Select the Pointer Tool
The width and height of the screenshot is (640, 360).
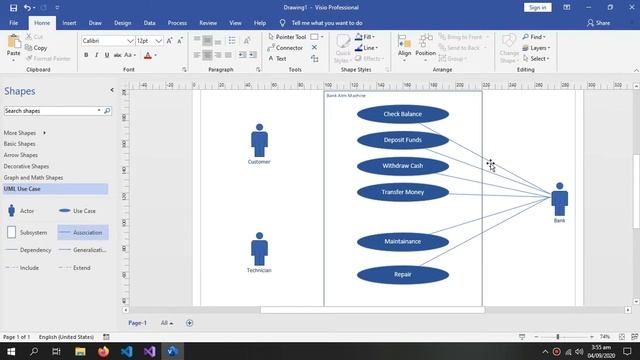[x=287, y=37]
